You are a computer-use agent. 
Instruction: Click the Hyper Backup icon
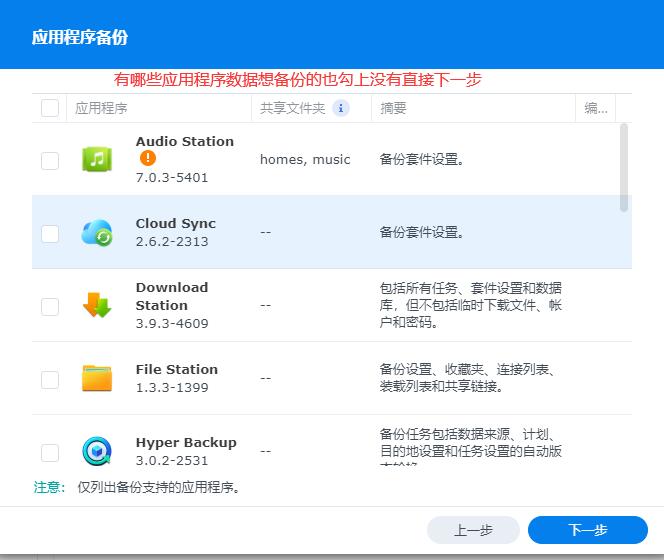[x=97, y=451]
